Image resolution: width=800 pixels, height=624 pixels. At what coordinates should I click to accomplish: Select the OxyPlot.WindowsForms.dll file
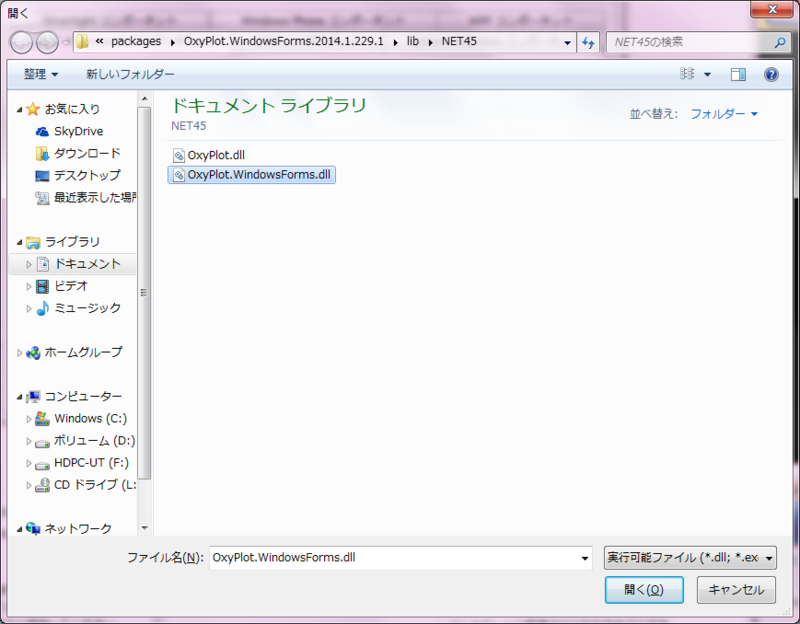(252, 174)
